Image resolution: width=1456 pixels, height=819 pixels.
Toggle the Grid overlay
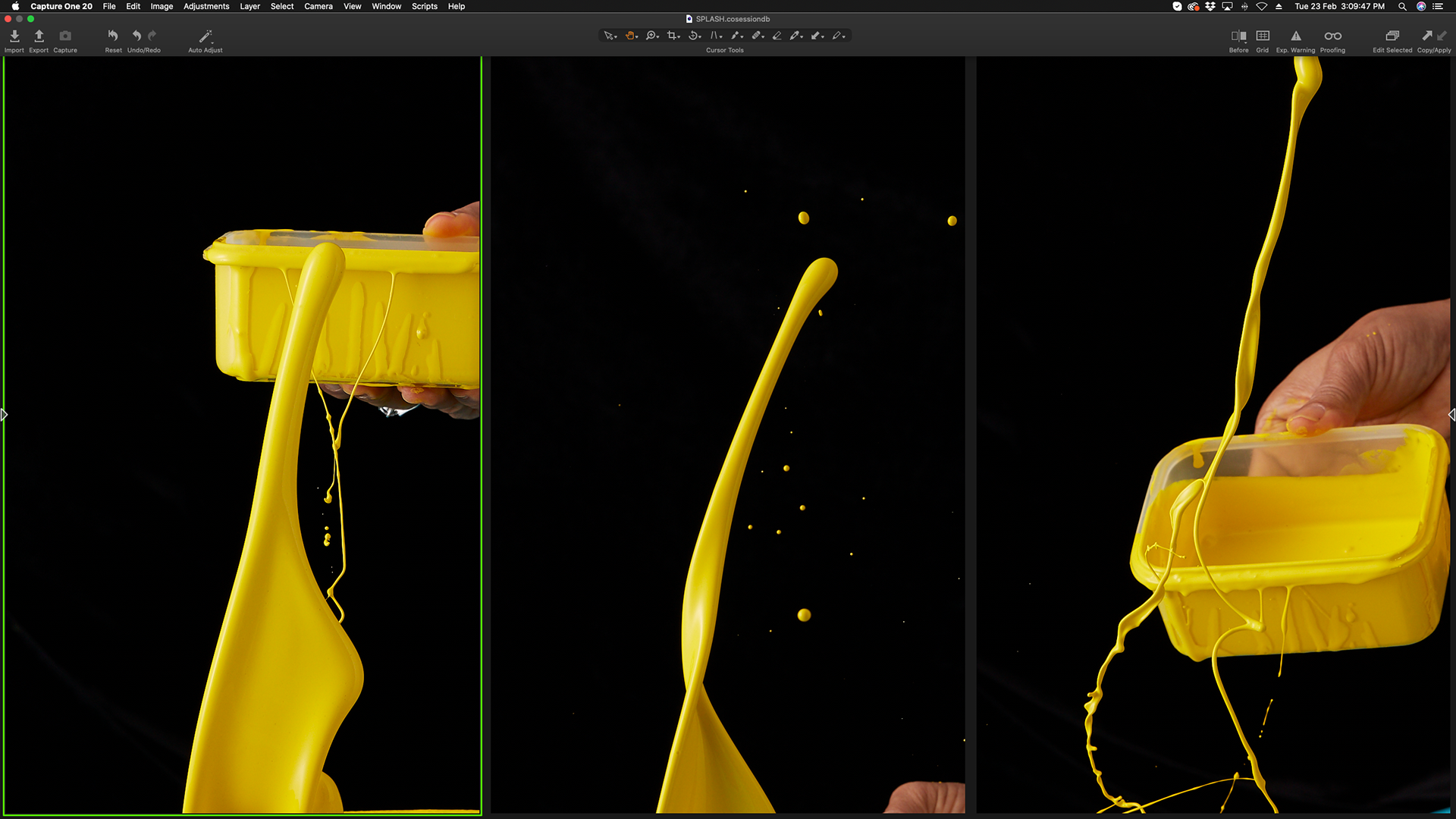pos(1263,36)
